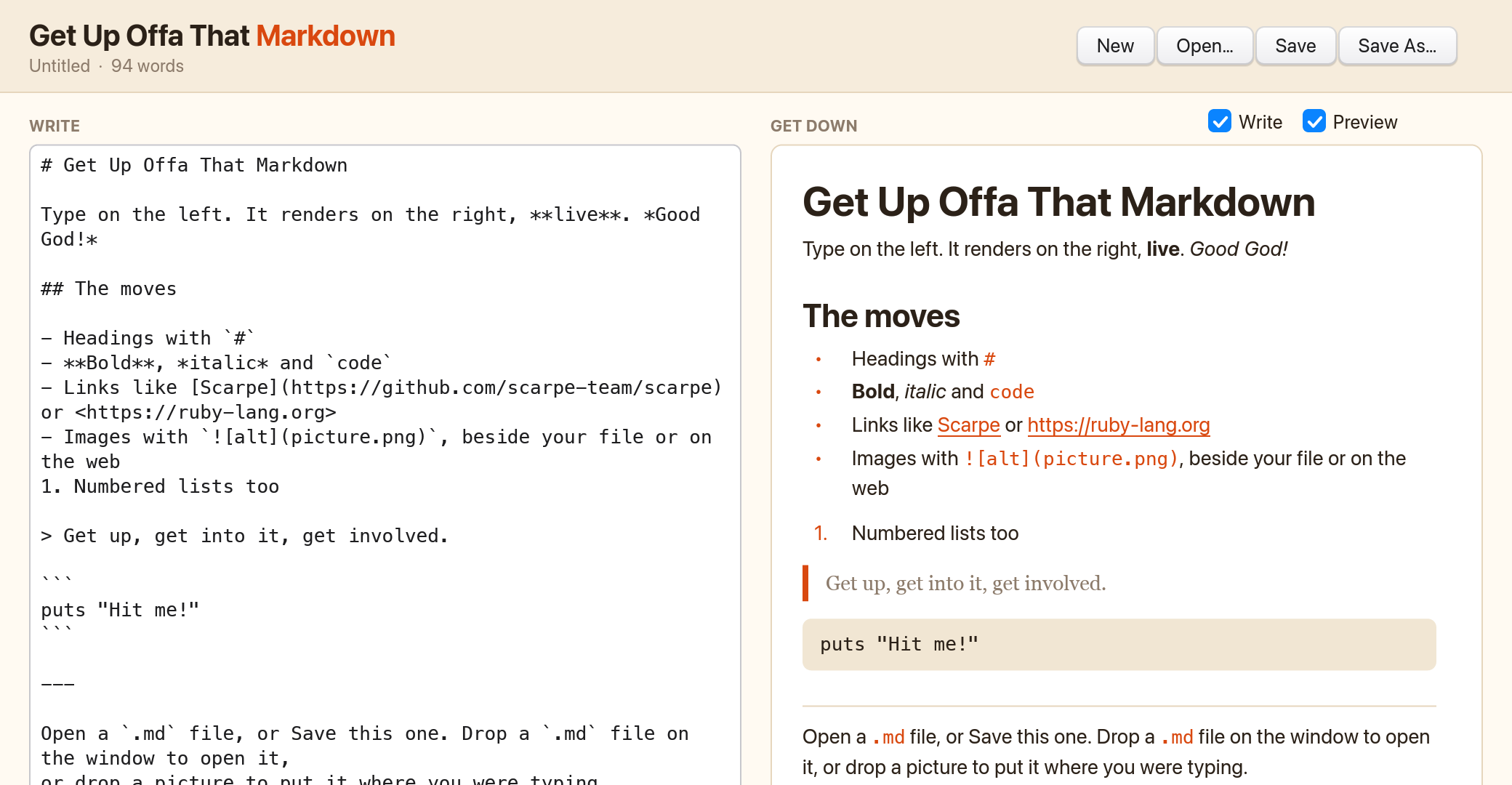Toggle the Preview pane checkbox
The height and width of the screenshot is (785, 1512).
[1314, 121]
